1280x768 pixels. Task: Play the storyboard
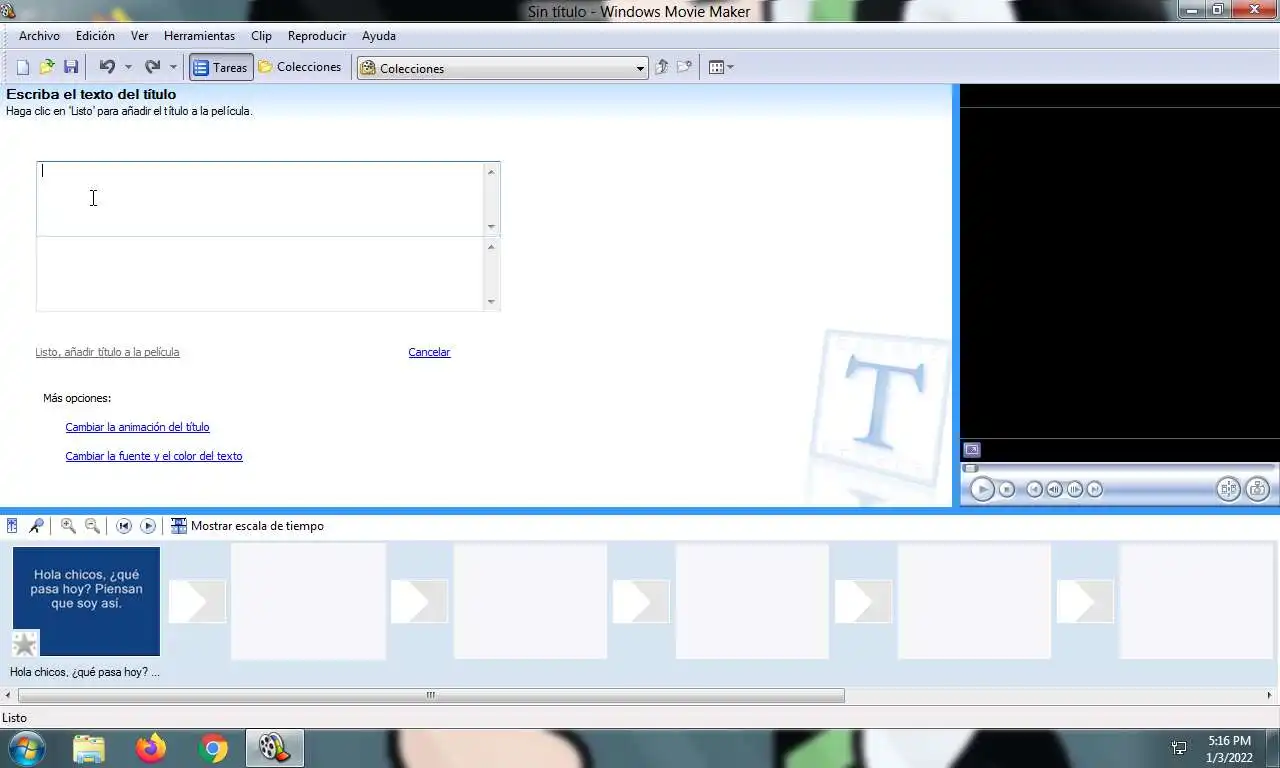148,526
